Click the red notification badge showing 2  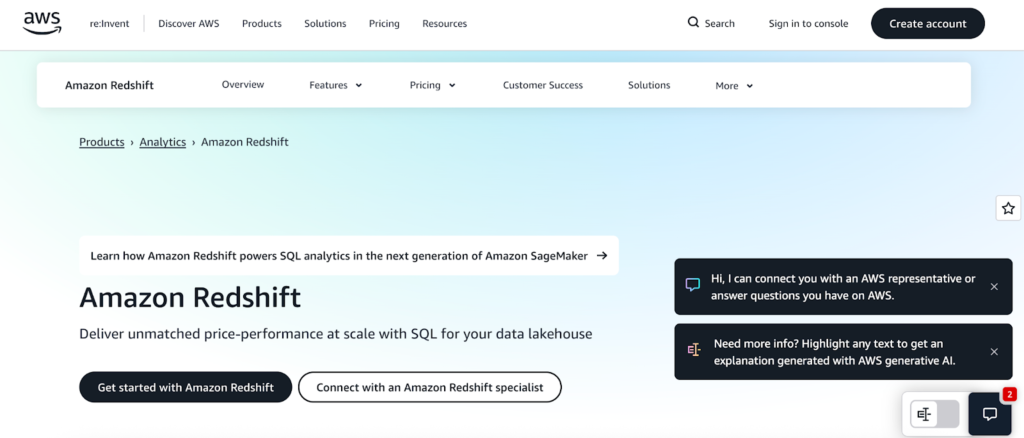pos(1009,394)
